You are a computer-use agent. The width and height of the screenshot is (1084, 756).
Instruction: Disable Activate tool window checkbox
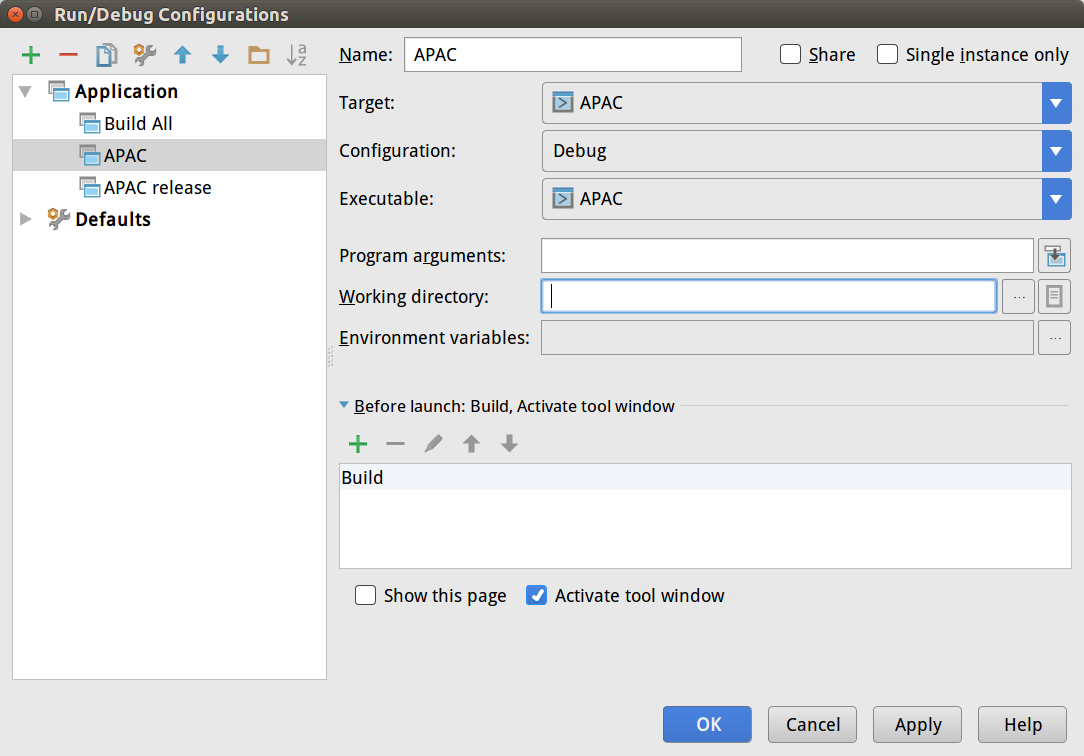(537, 596)
